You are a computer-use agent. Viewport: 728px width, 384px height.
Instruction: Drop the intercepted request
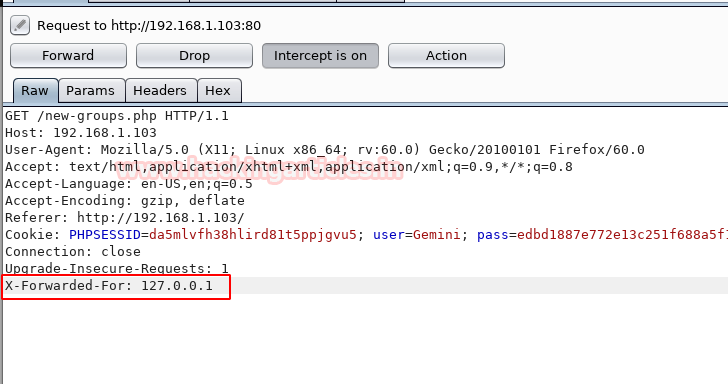(194, 56)
